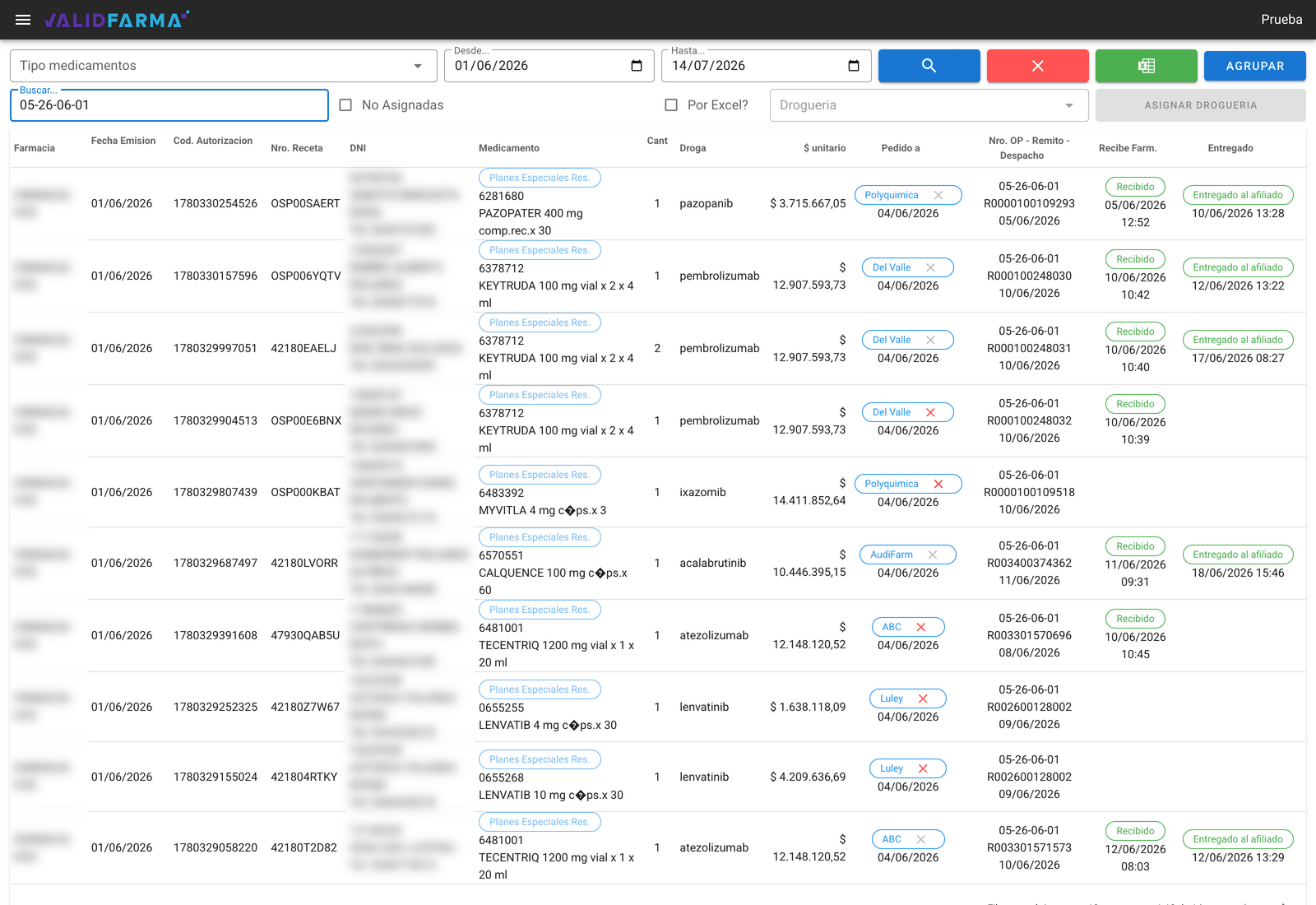The width and height of the screenshot is (1316, 905).
Task: Open the Drogueria dropdown
Action: (x=929, y=105)
